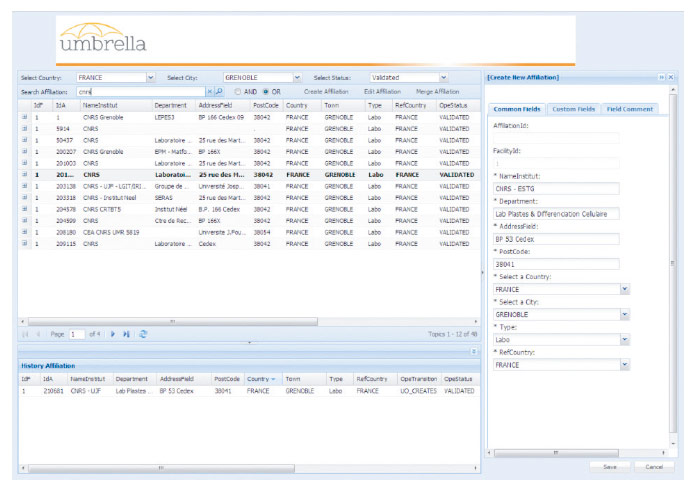Screen dimensions: 699x489
Task: Open the Select Status dropdown
Action: click(x=444, y=78)
